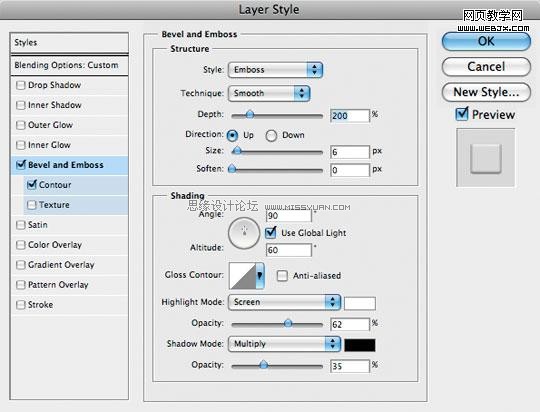Viewport: 540px width, 412px height.
Task: Open the Technique dropdown showing Smooth
Action: 269,93
